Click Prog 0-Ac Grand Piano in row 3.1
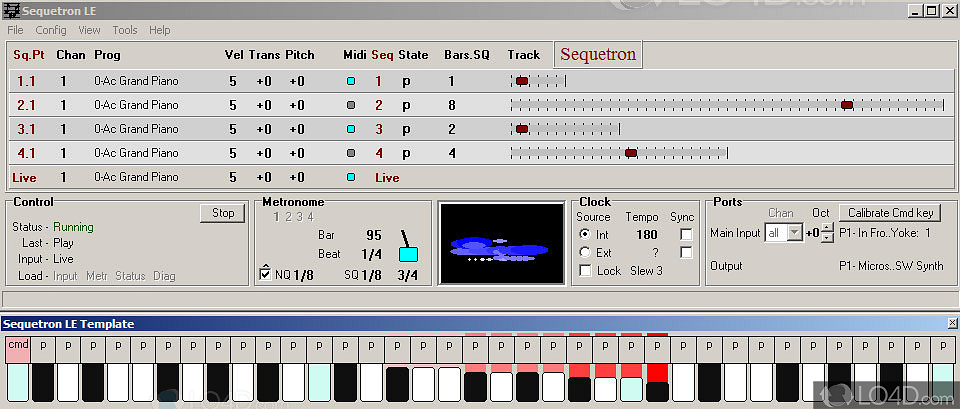 [x=137, y=129]
